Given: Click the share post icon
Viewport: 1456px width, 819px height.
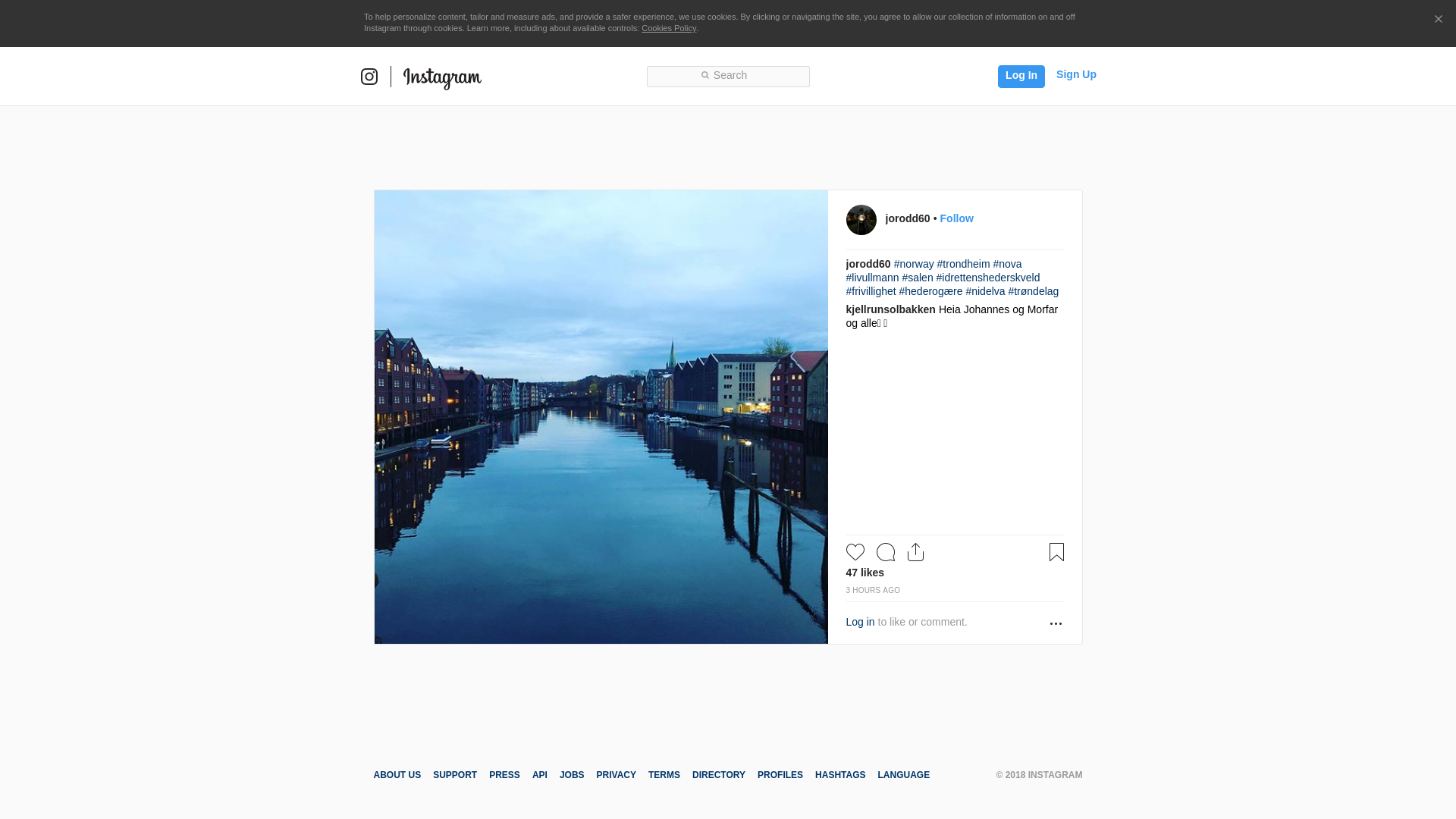Looking at the screenshot, I should coord(915,552).
